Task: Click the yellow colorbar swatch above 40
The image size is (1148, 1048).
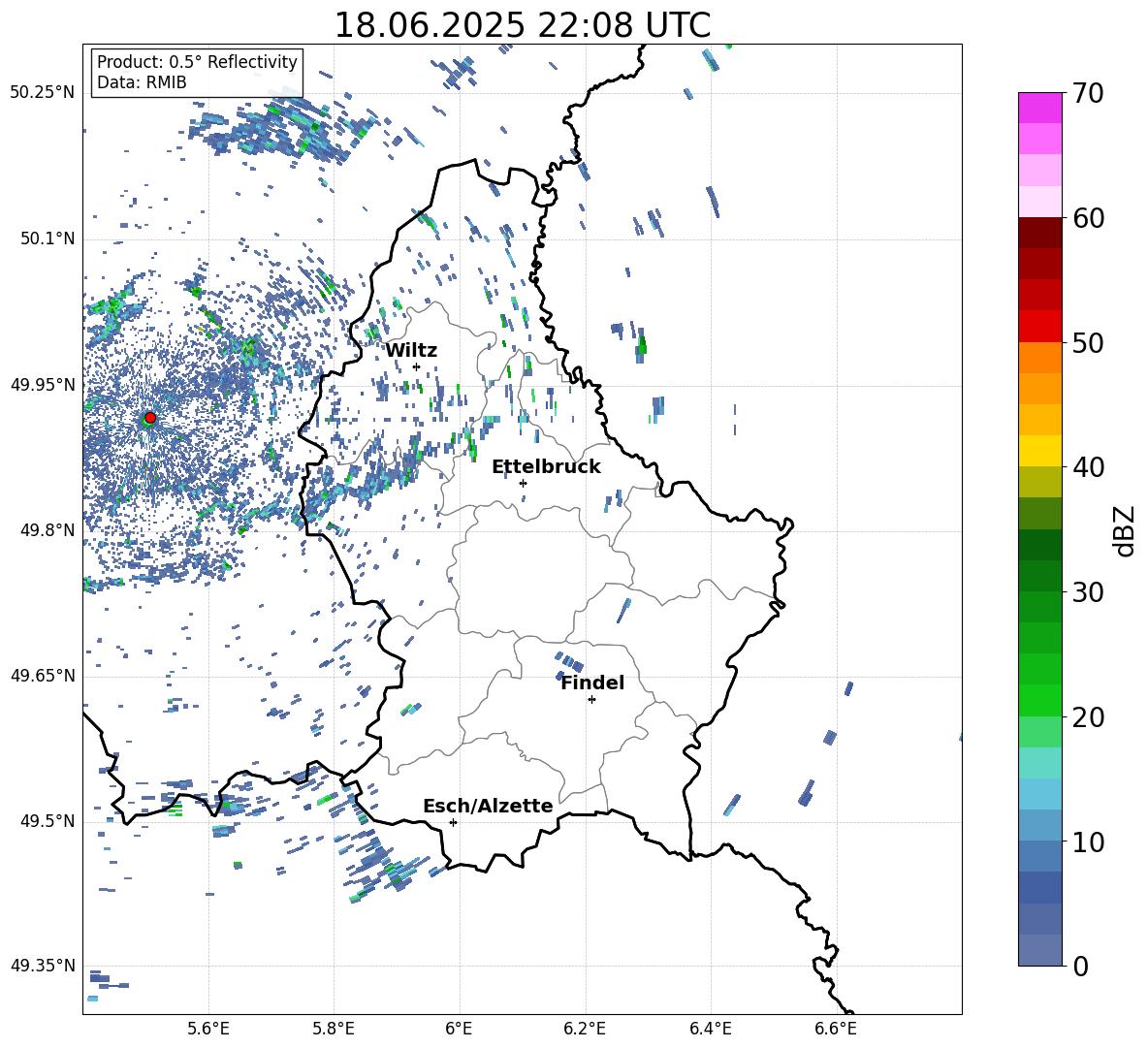Action: 1039,451
